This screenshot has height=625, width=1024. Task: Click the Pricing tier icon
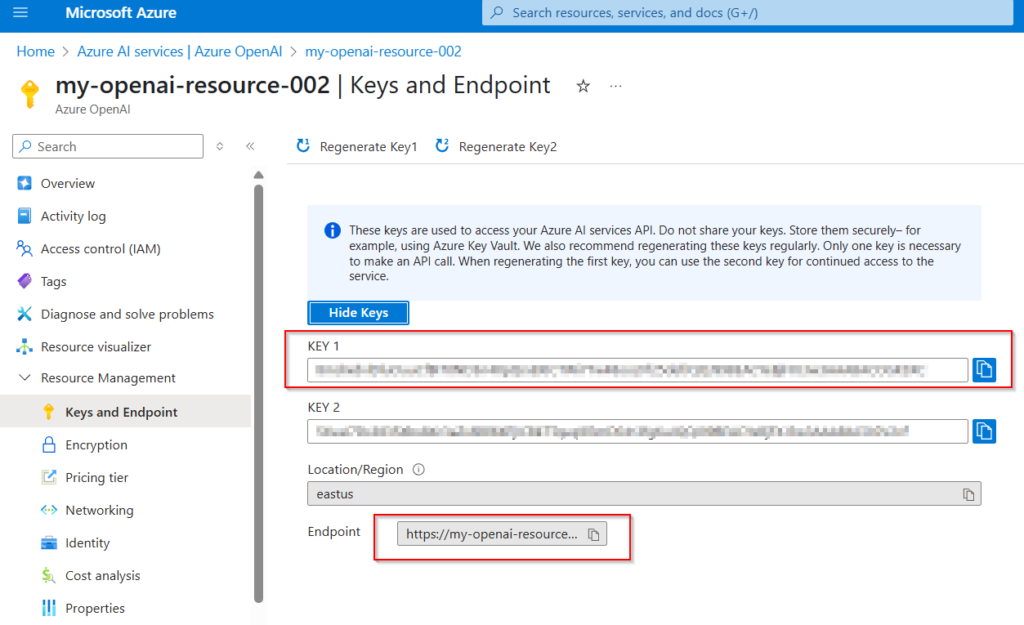pyautogui.click(x=49, y=477)
